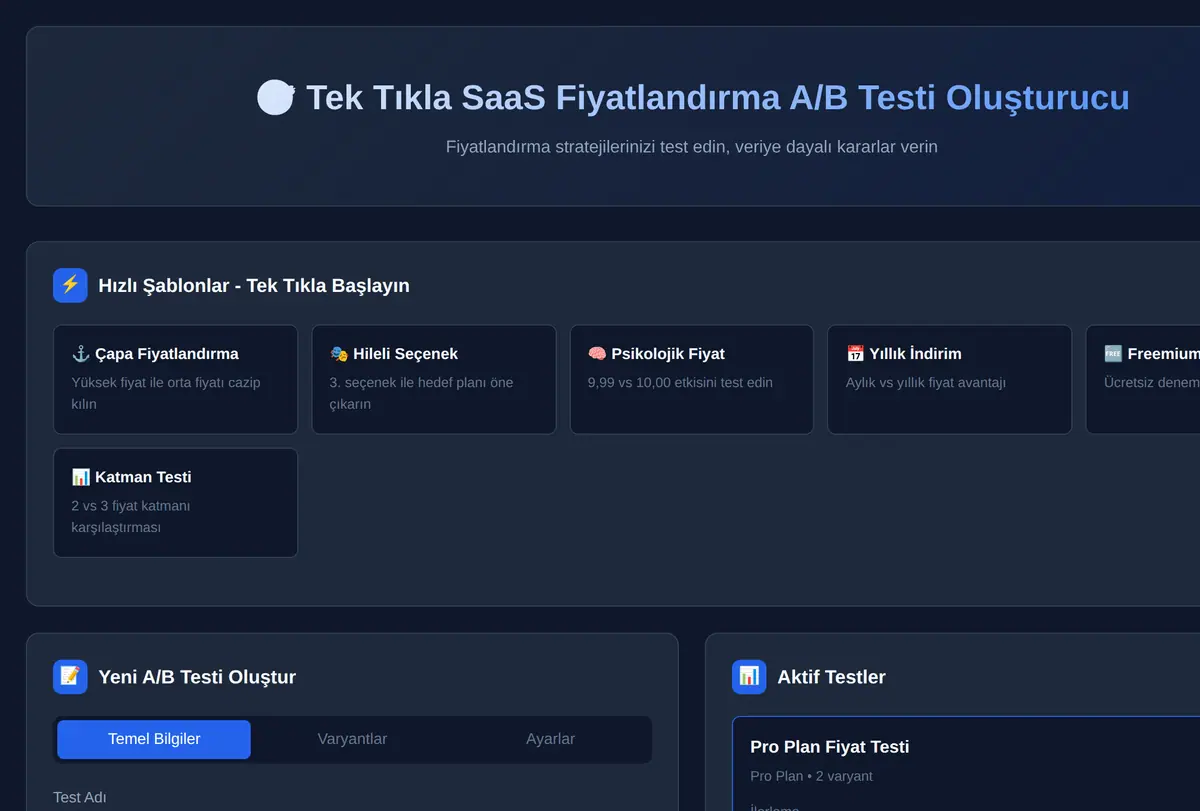The width and height of the screenshot is (1200, 811).
Task: Click the 'Pro Plan • 2 varyant' text
Action: [x=812, y=776]
